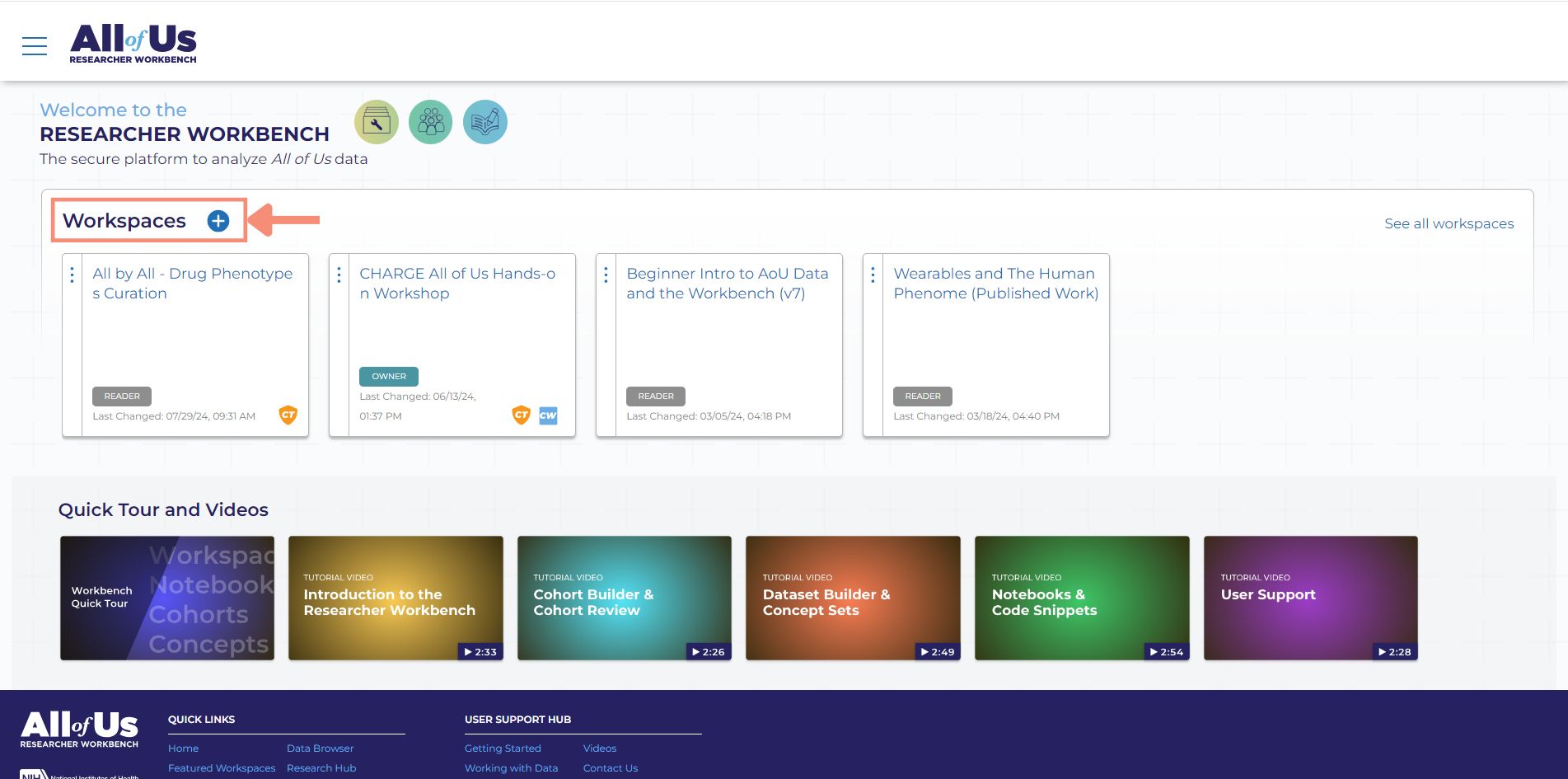Open the hamburger navigation menu
The width and height of the screenshot is (1568, 779).
point(35,46)
